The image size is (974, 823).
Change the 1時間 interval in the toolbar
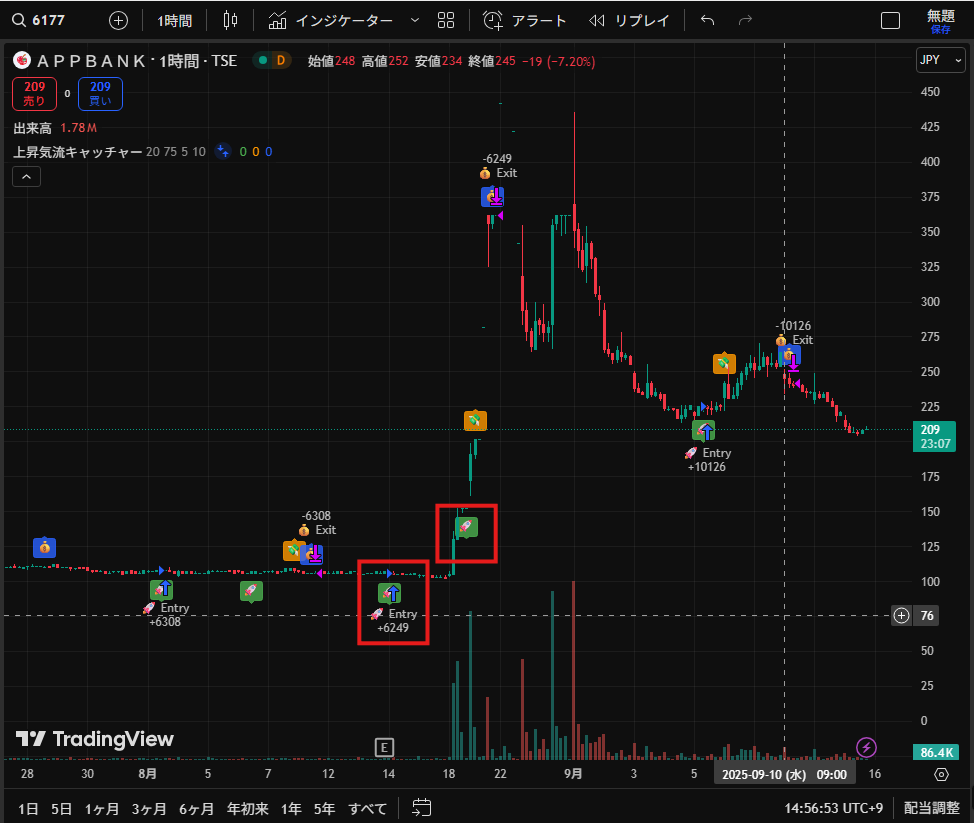pyautogui.click(x=175, y=20)
